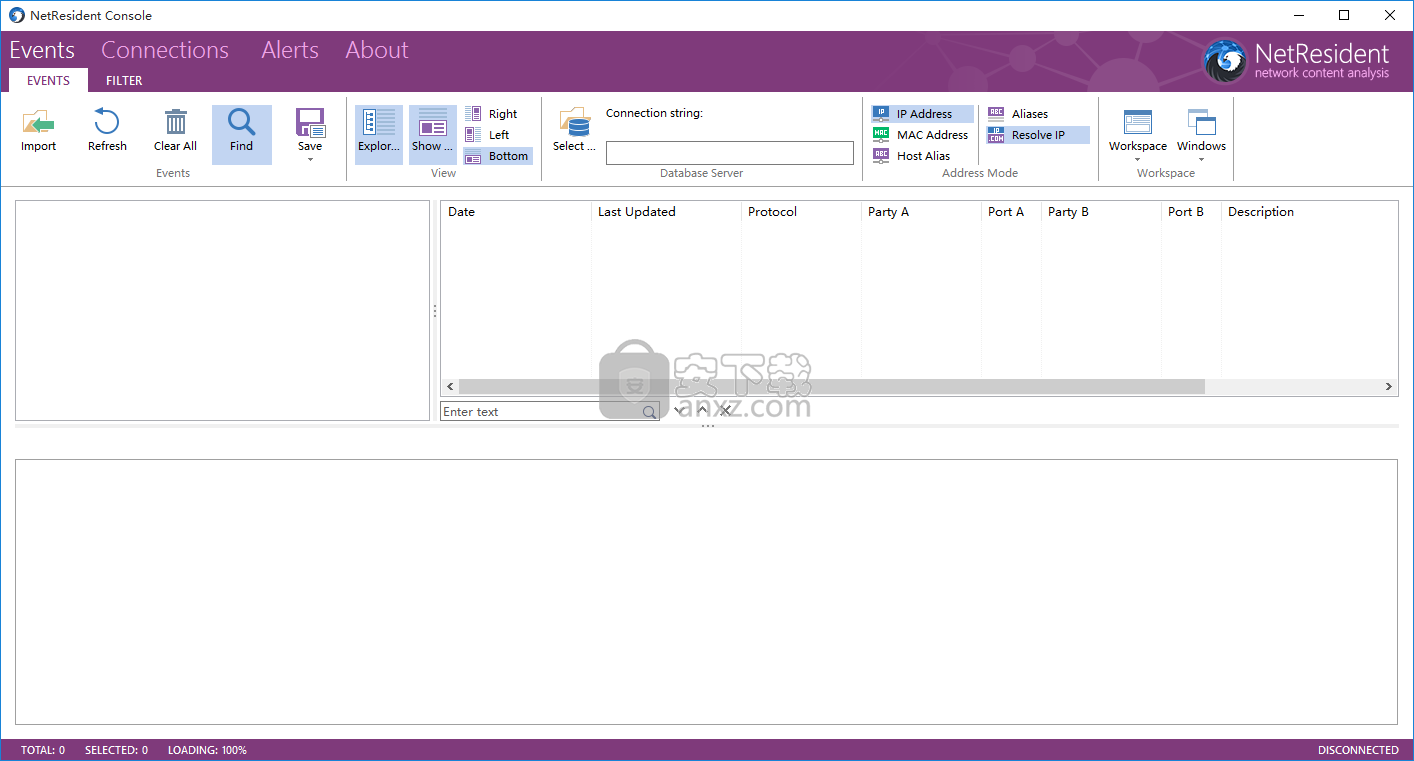Click the NetResident logo icon
Viewport: 1414px width, 761px height.
click(1225, 61)
